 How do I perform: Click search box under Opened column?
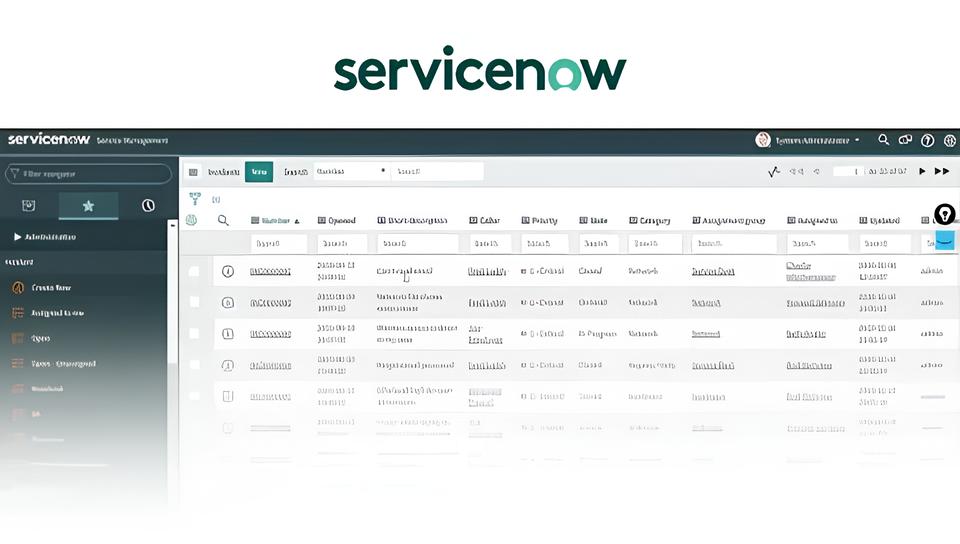[x=342, y=244]
